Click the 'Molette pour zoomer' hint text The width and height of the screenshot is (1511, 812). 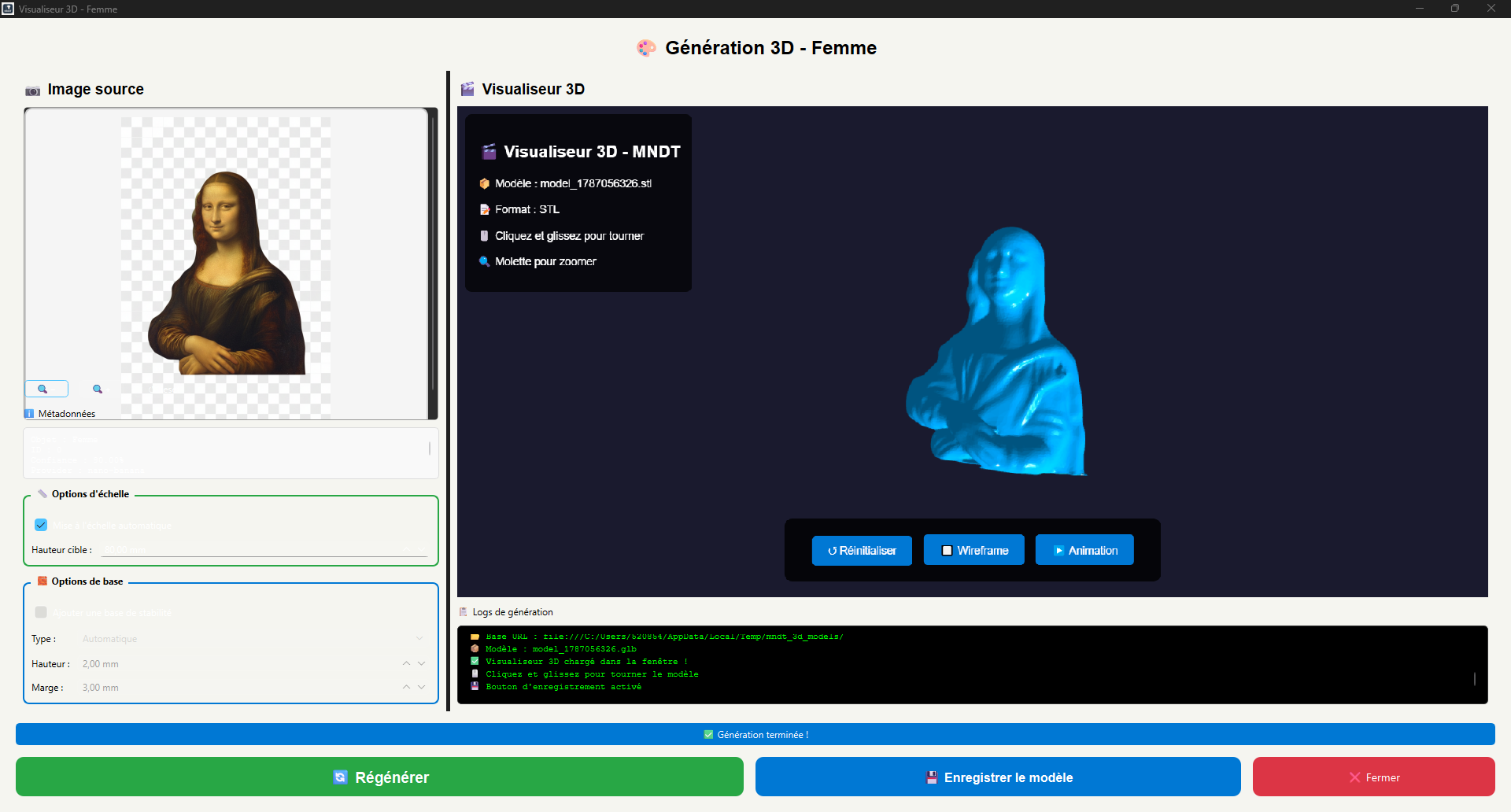(x=545, y=261)
